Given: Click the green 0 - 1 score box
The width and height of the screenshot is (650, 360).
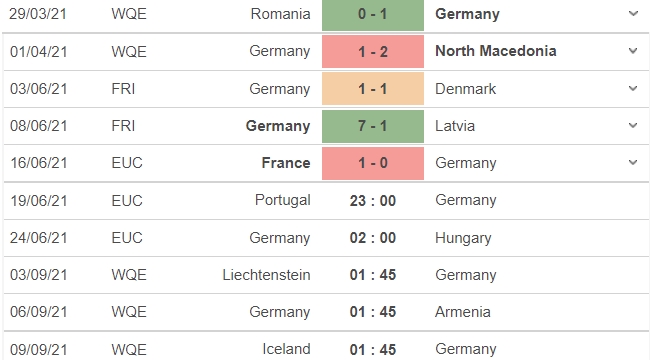Looking at the screenshot, I should (373, 15).
